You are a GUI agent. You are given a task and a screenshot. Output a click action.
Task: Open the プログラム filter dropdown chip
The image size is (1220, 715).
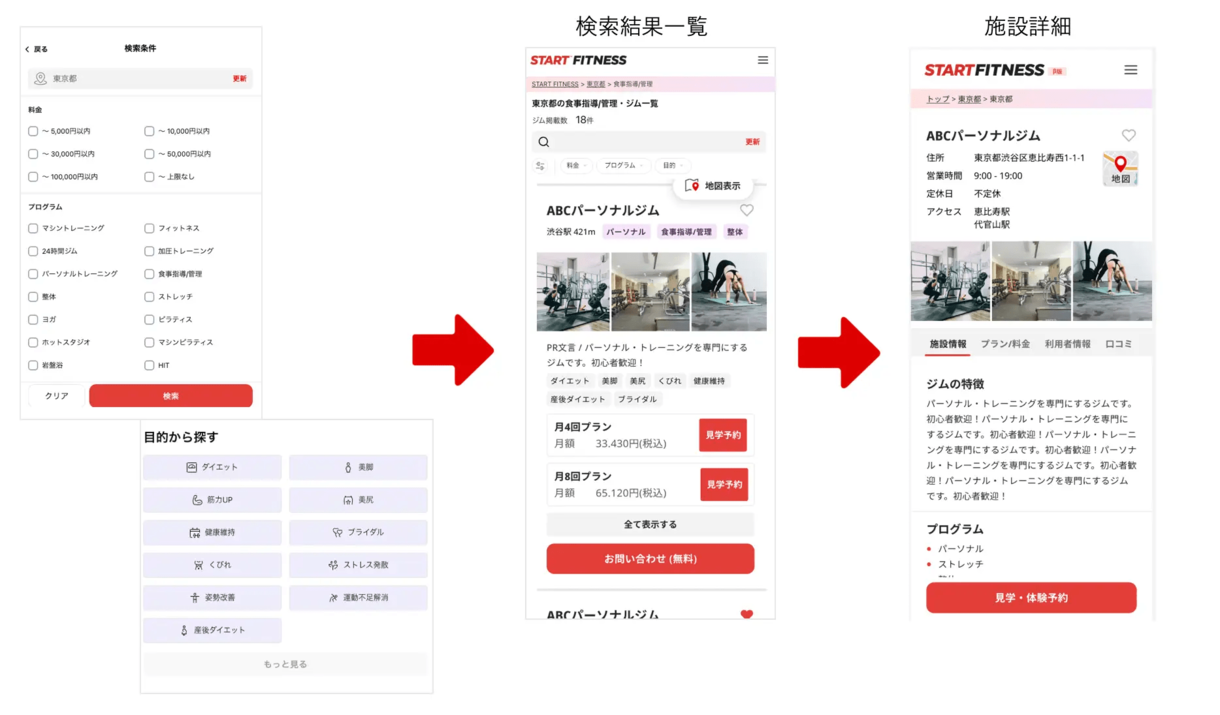[x=623, y=166]
